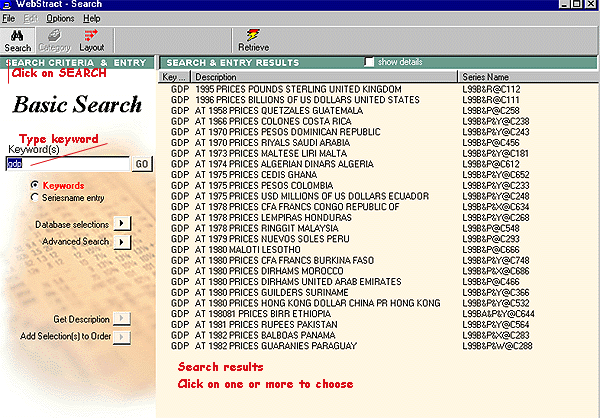Open the Help menu
The width and height of the screenshot is (600, 418).
(93, 18)
